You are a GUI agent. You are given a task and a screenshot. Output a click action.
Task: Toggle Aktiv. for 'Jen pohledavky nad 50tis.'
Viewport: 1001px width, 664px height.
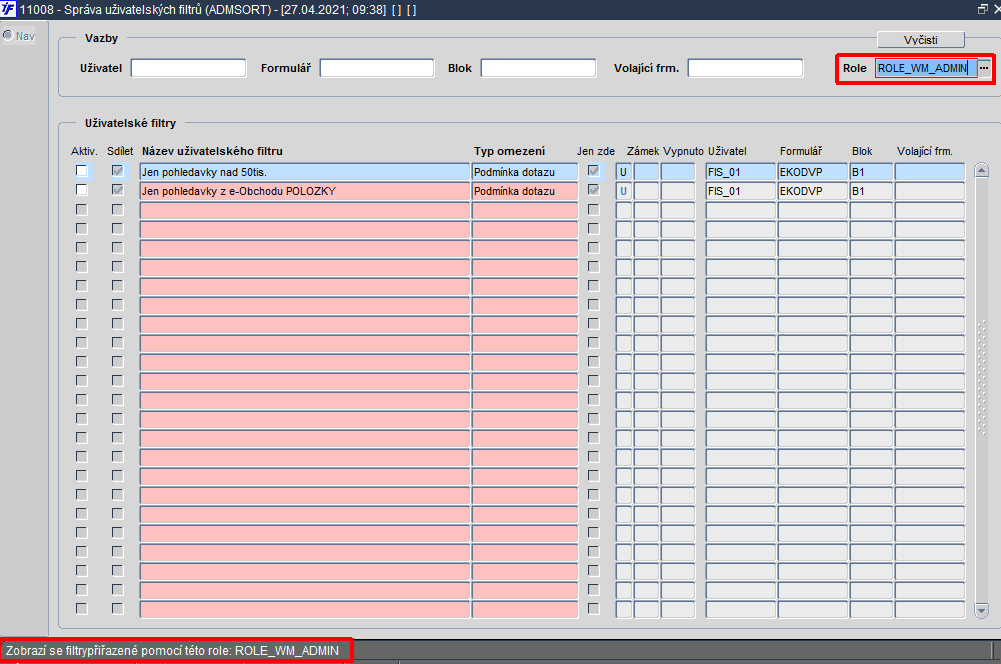click(x=81, y=171)
